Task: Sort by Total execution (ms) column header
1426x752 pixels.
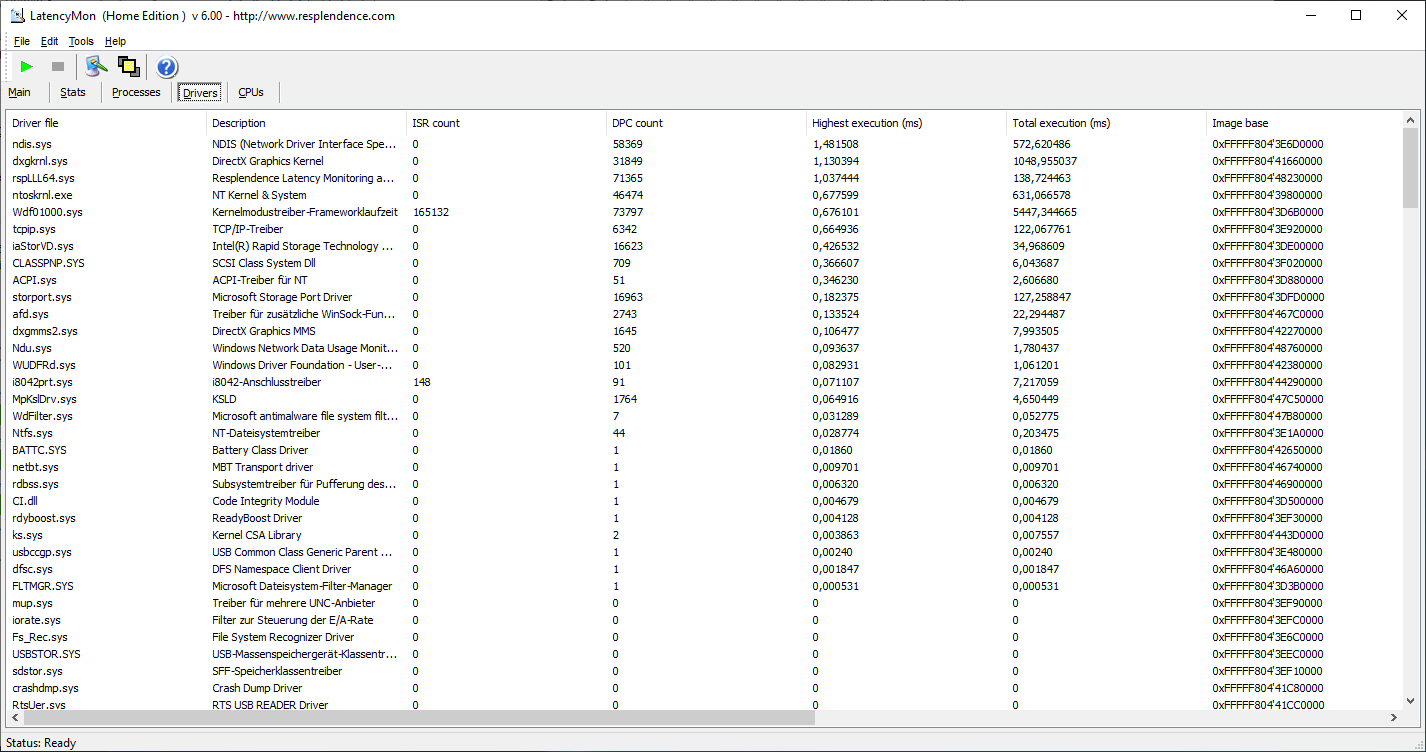Action: point(1107,123)
